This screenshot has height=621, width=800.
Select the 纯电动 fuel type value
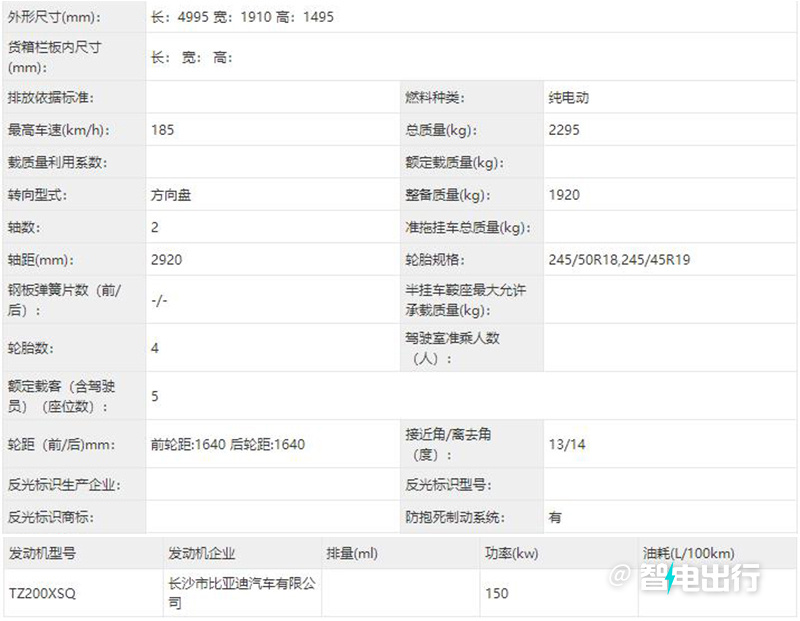coord(568,97)
